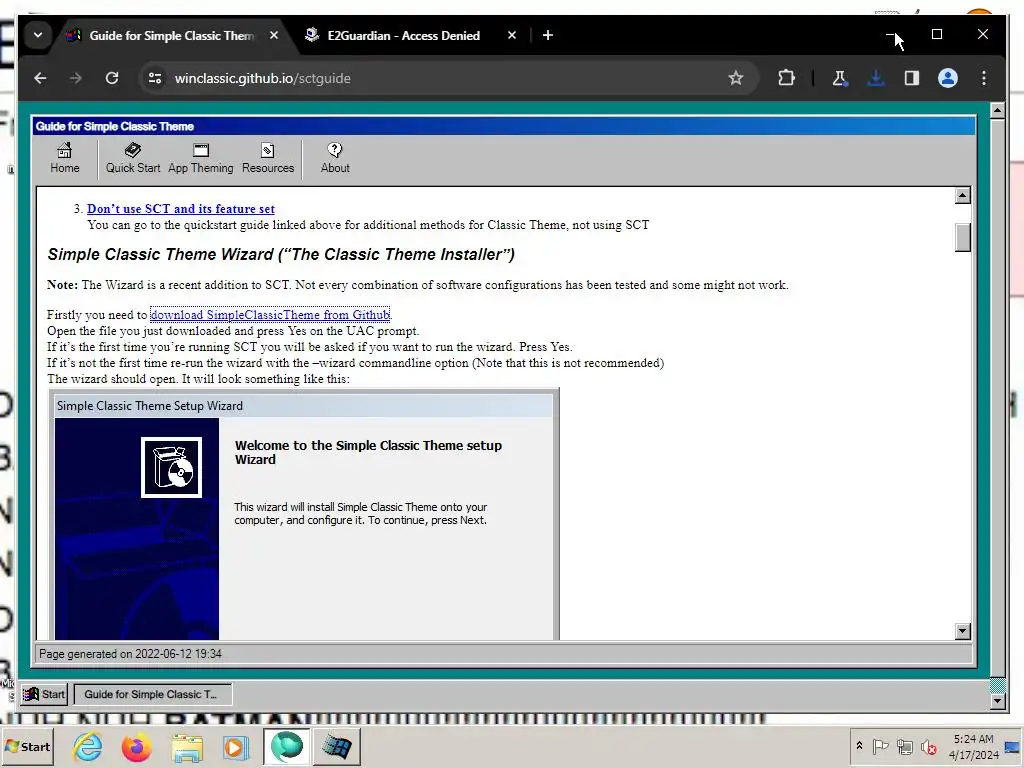
Task: Click inner page scroll up arrow
Action: 963,195
